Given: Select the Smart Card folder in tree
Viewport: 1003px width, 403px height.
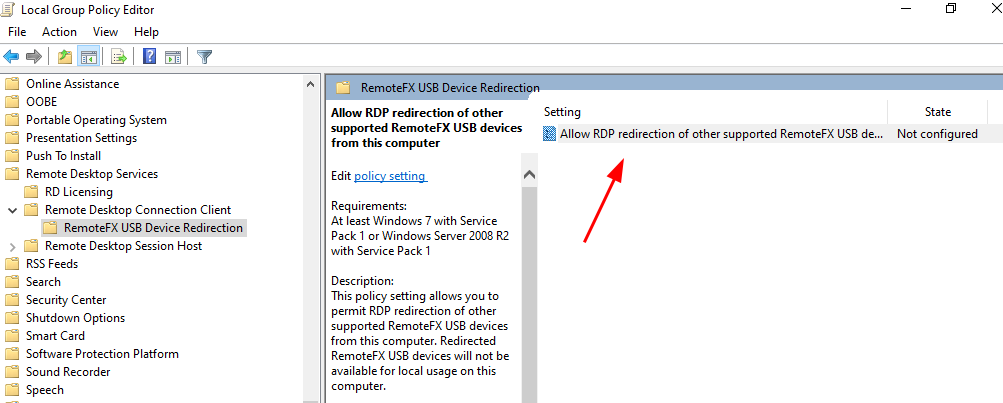Looking at the screenshot, I should (55, 336).
